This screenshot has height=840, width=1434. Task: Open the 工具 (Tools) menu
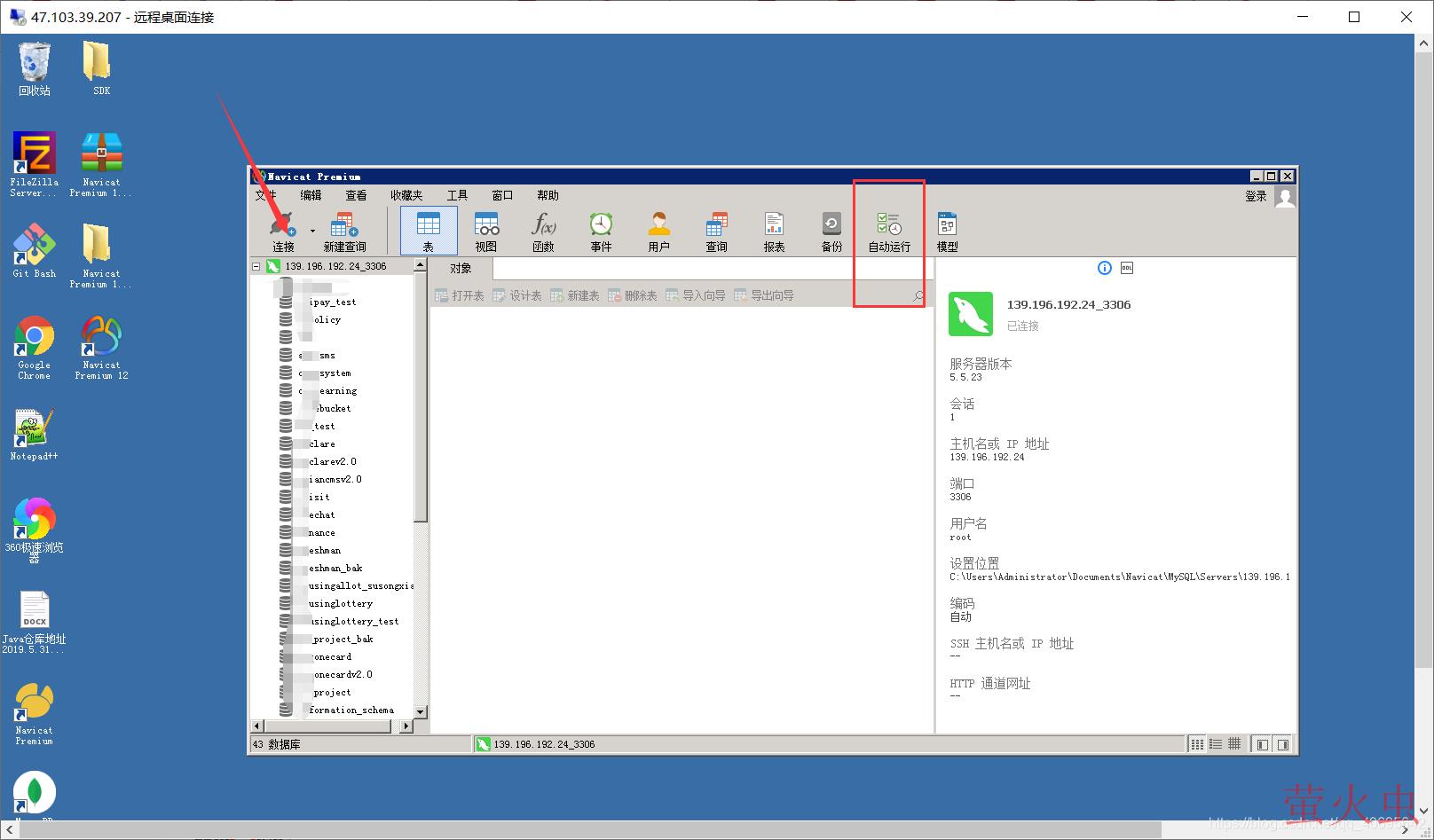coord(457,195)
